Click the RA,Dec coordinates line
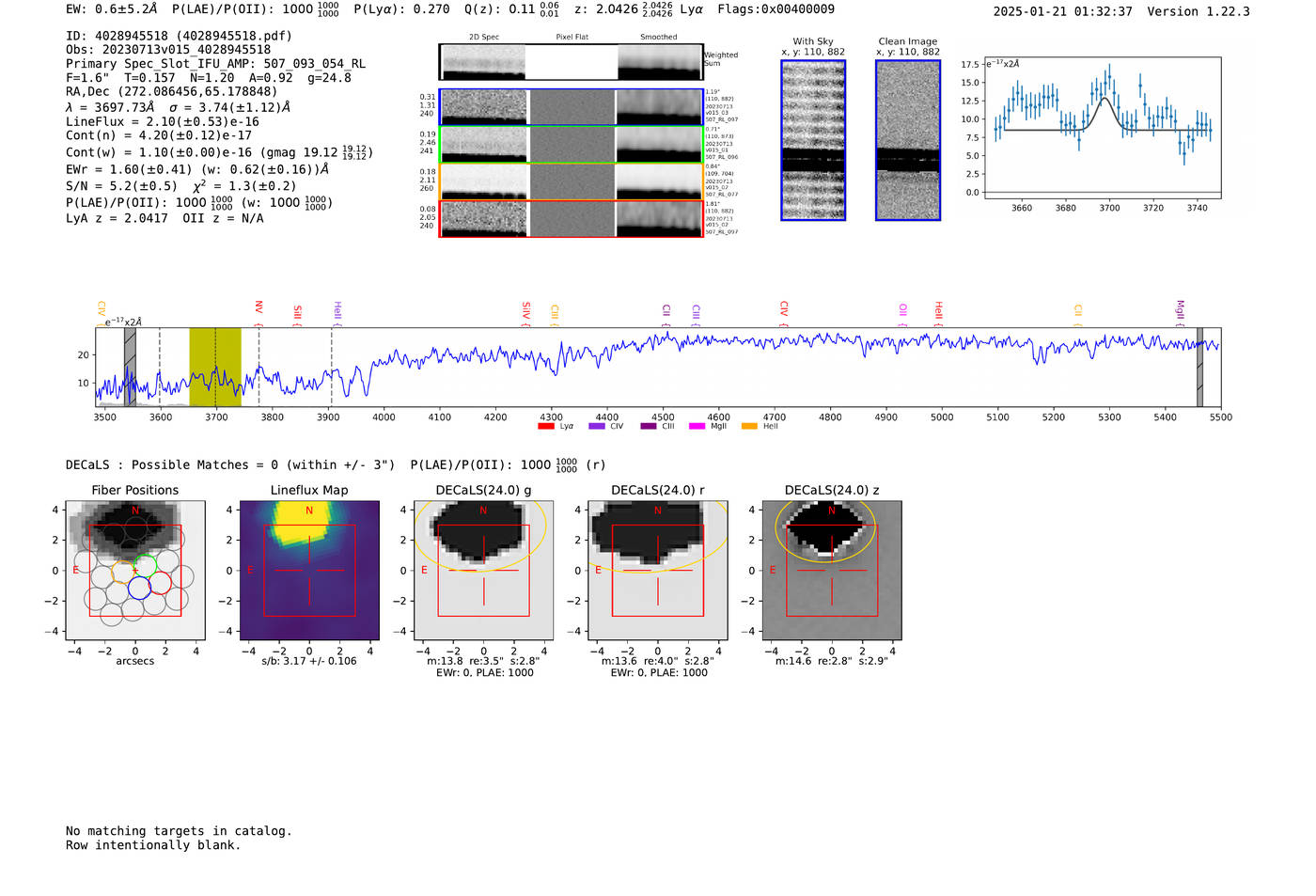Screen dimensions: 1316x896 (x=172, y=91)
